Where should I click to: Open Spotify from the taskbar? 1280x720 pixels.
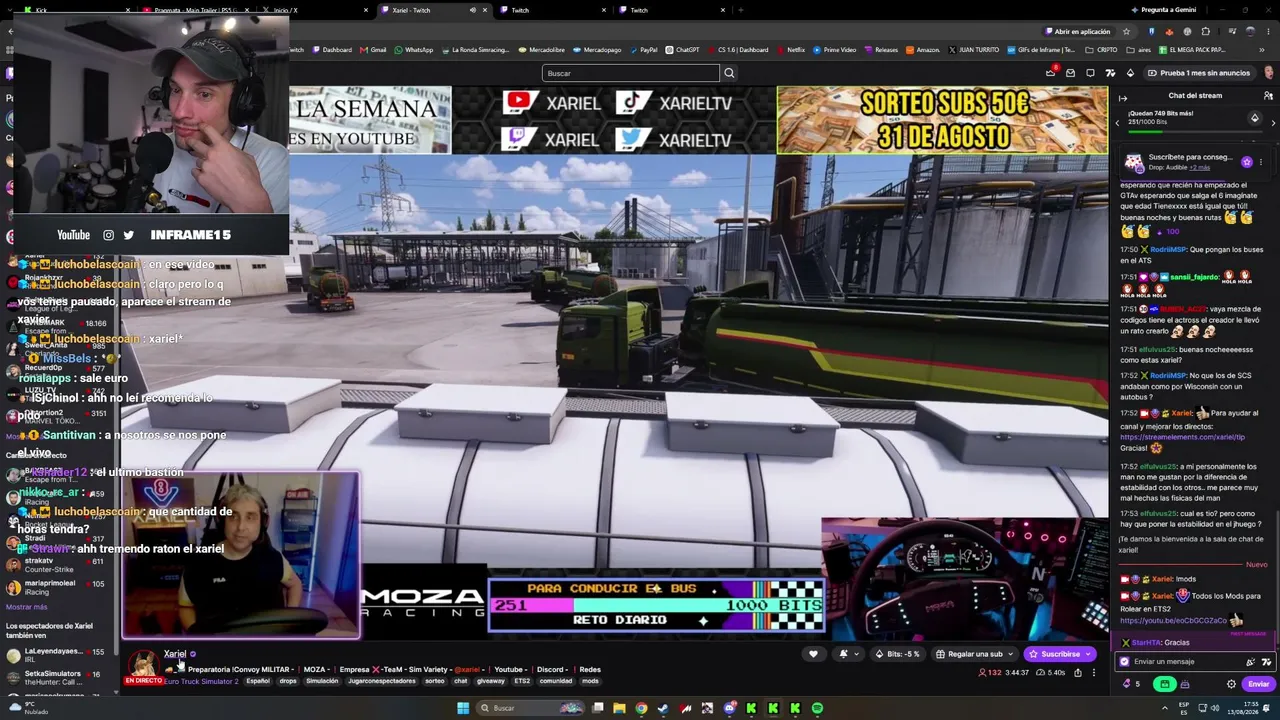(817, 708)
